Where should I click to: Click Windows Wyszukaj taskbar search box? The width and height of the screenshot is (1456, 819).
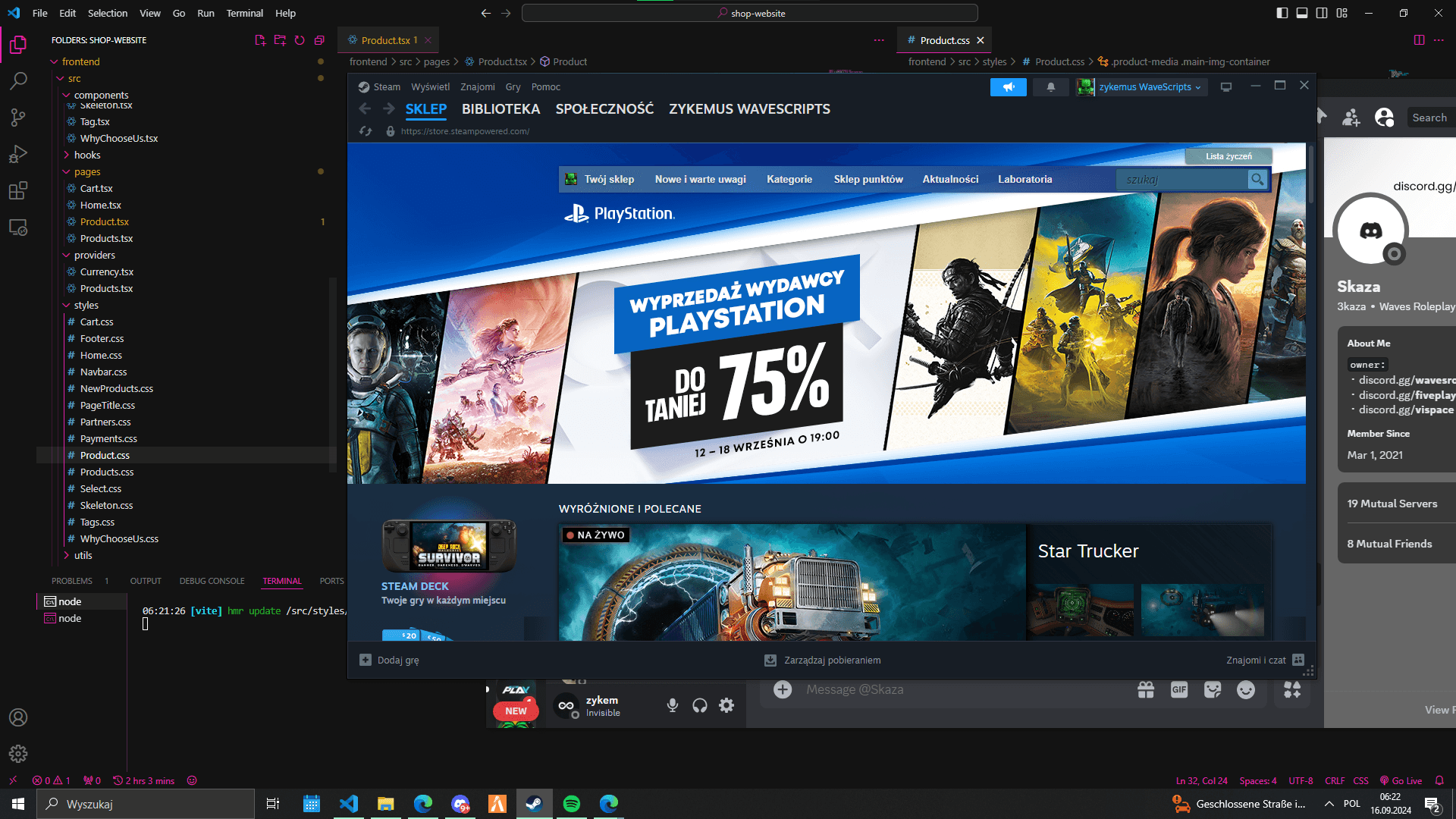tap(146, 804)
